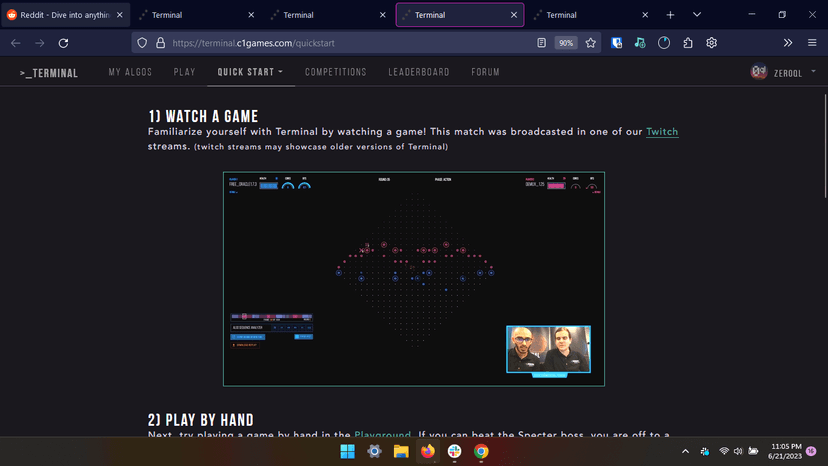Open Slack from the taskbar
The width and height of the screenshot is (828, 466).
pyautogui.click(x=455, y=452)
